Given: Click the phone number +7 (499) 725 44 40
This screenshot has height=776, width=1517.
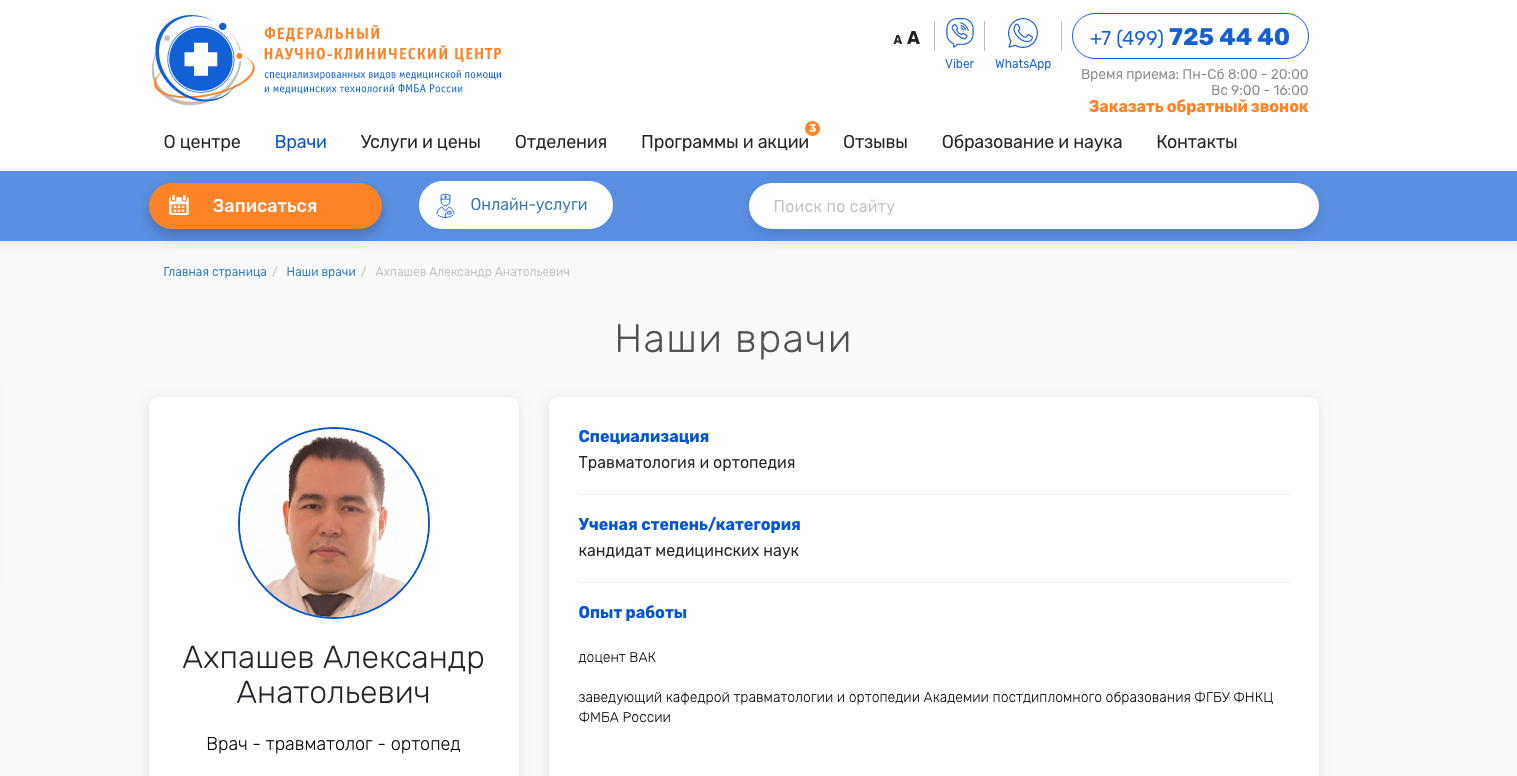Looking at the screenshot, I should [1190, 37].
